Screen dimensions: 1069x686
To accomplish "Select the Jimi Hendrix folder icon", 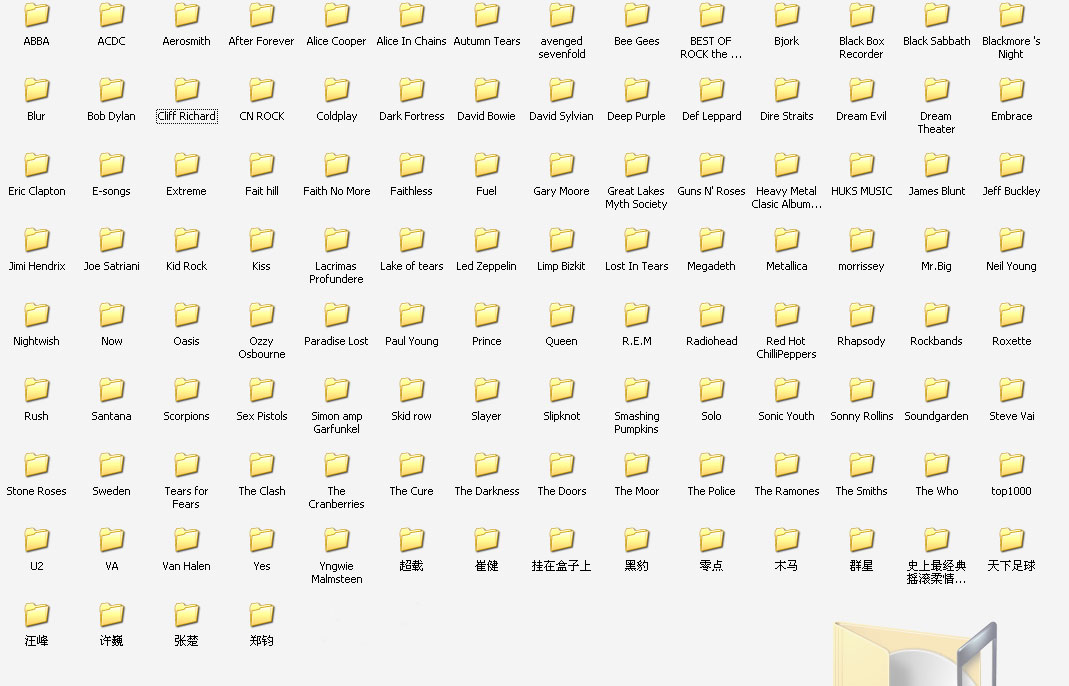I will point(37,239).
